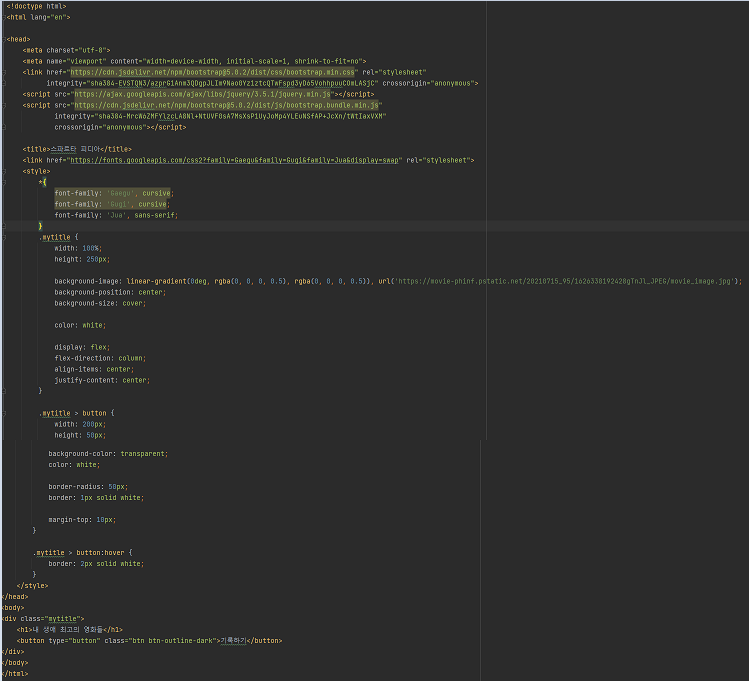Click the <!doctype html> line
749x681 pixels.
coord(36,6)
